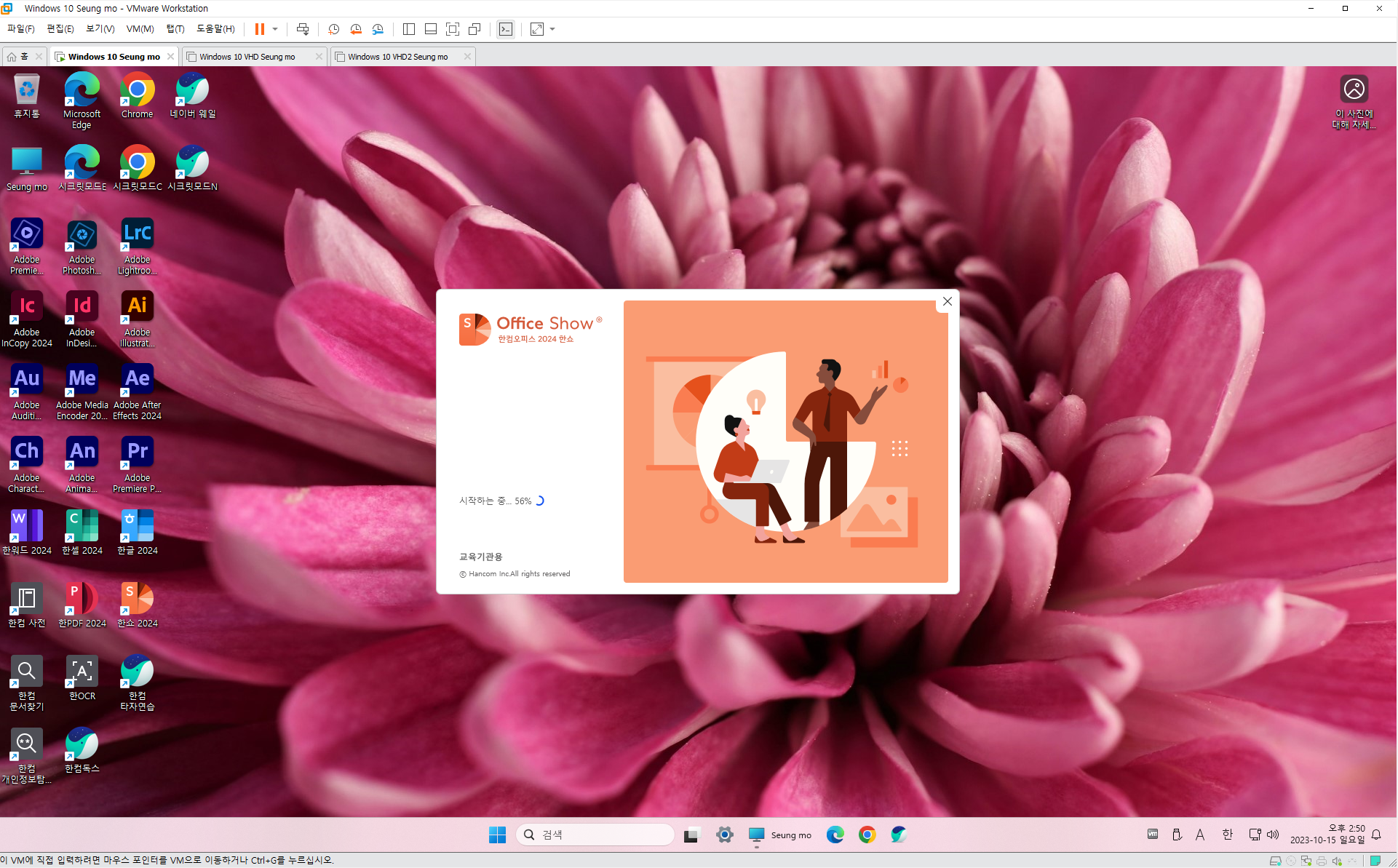
Task: Take a snapshot using the clock-plus icon
Action: tap(333, 29)
